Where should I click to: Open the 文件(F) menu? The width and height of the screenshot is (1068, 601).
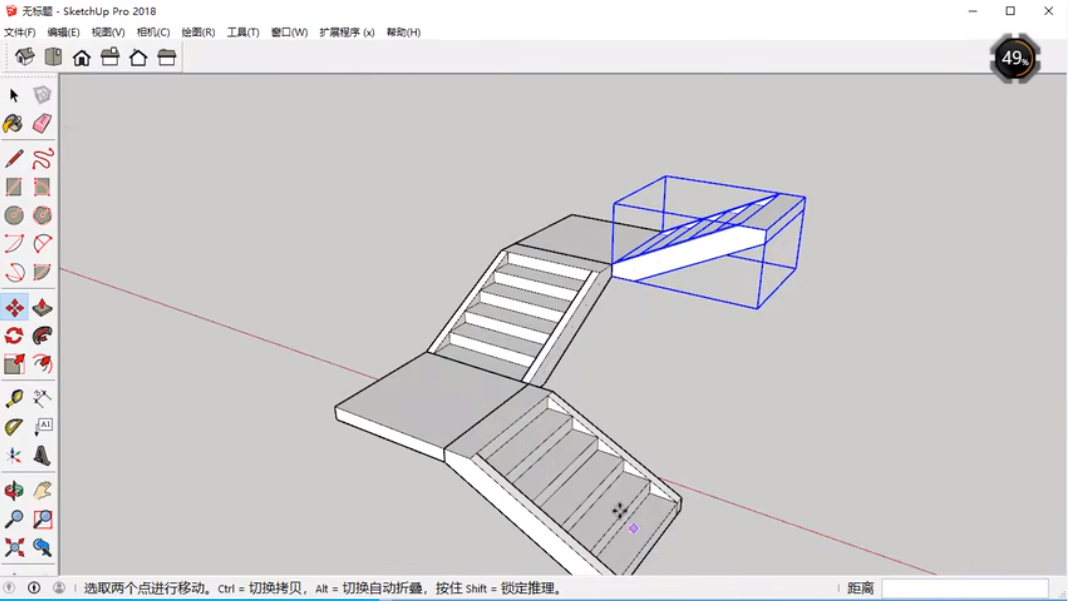20,32
